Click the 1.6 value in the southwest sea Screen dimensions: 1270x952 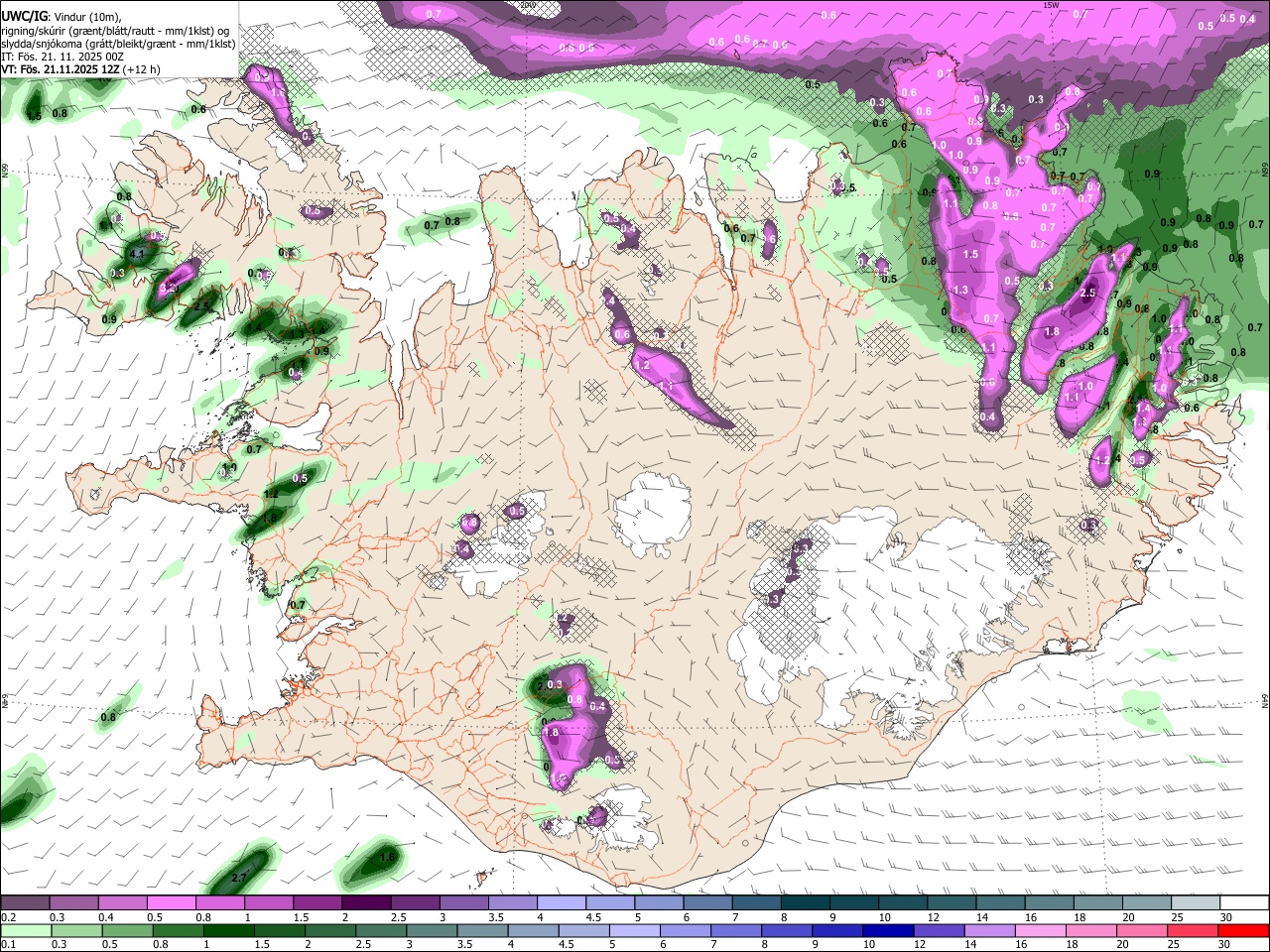click(388, 857)
